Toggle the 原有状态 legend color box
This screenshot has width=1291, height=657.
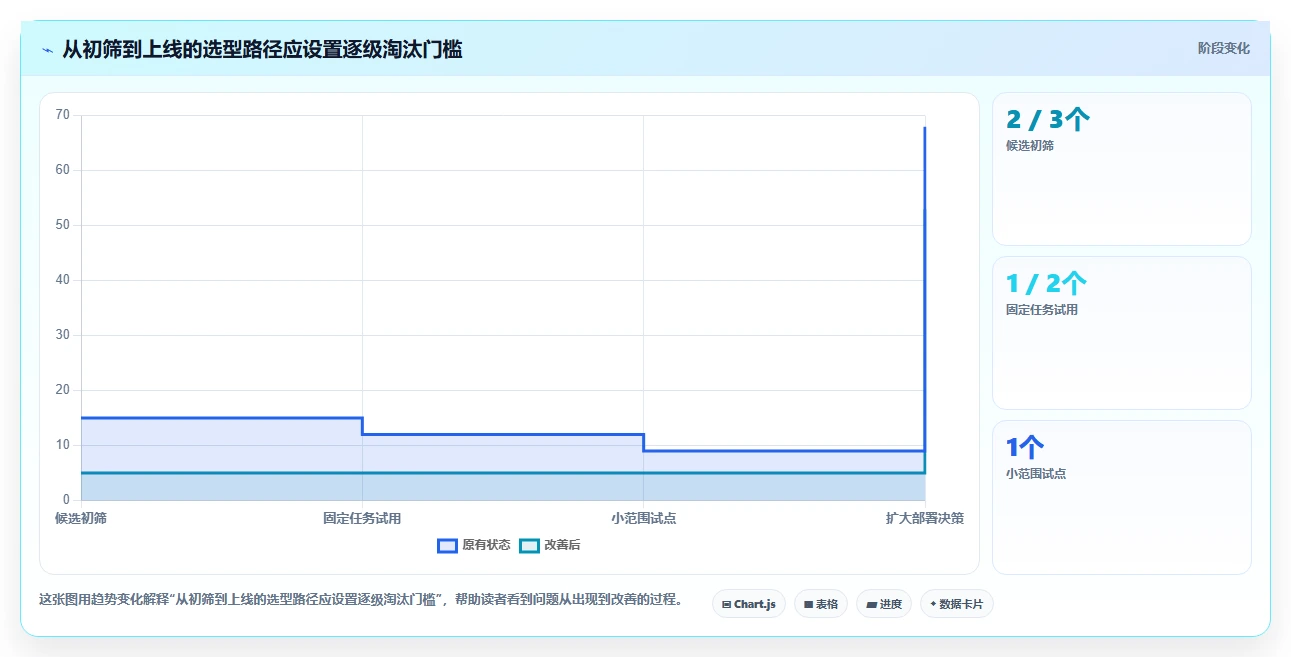[x=447, y=545]
